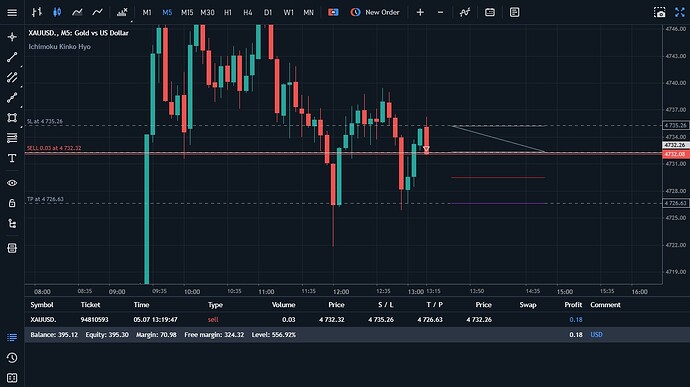Select MN timeframe
690x387 pixels.
[x=308, y=12]
